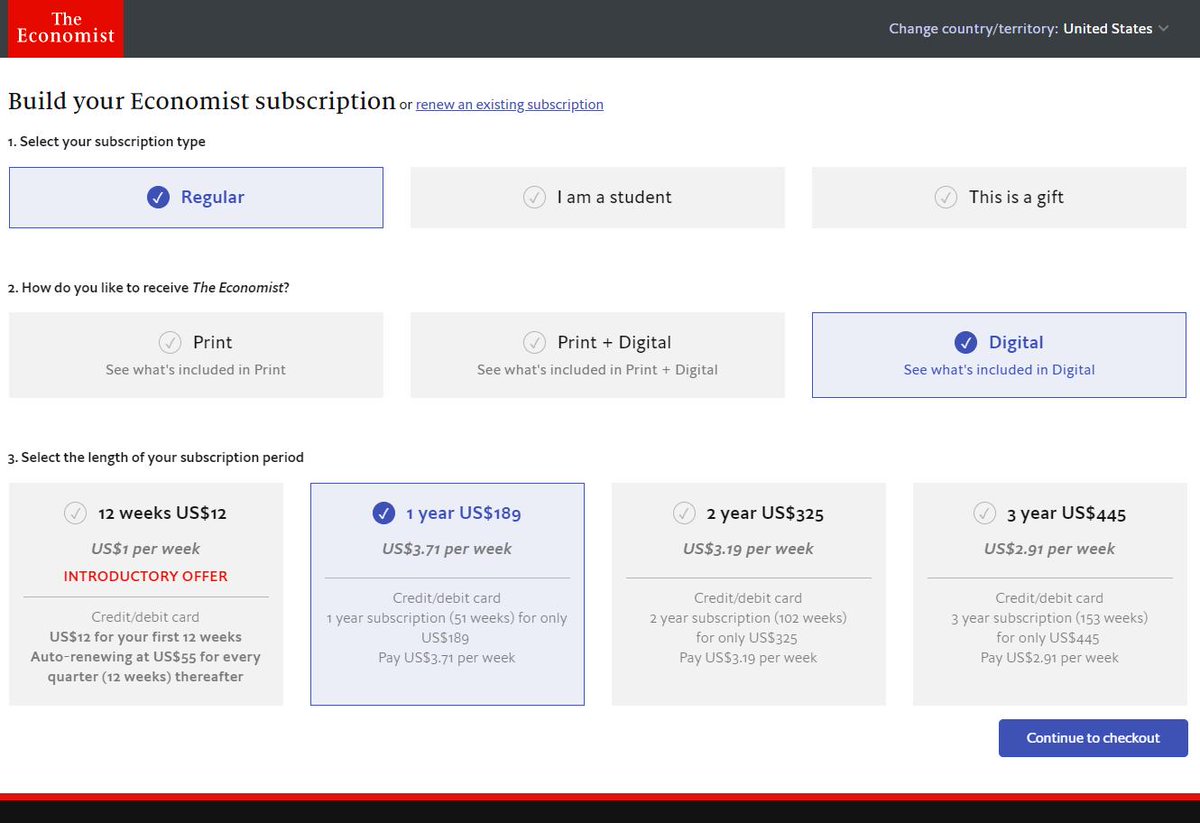Click "renew an existing subscription" link

coord(510,104)
